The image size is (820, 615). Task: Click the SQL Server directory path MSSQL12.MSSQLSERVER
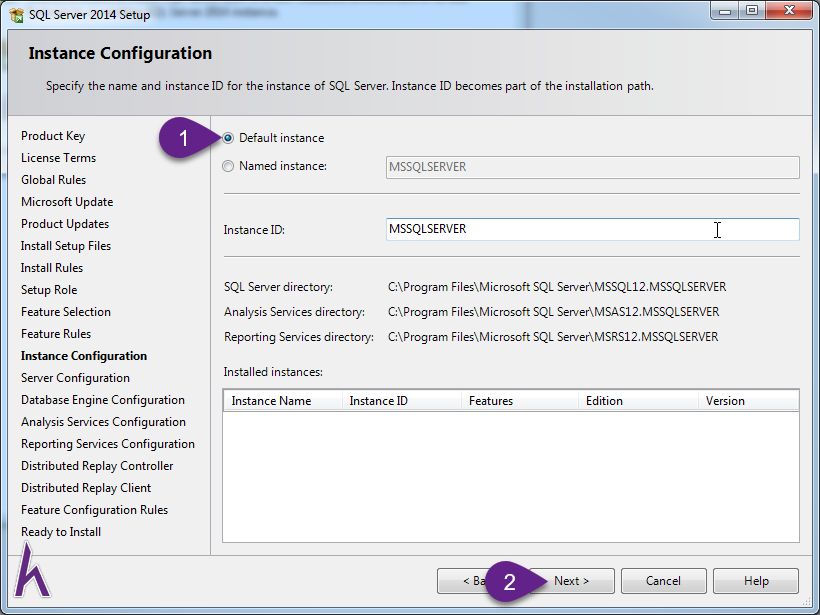557,287
